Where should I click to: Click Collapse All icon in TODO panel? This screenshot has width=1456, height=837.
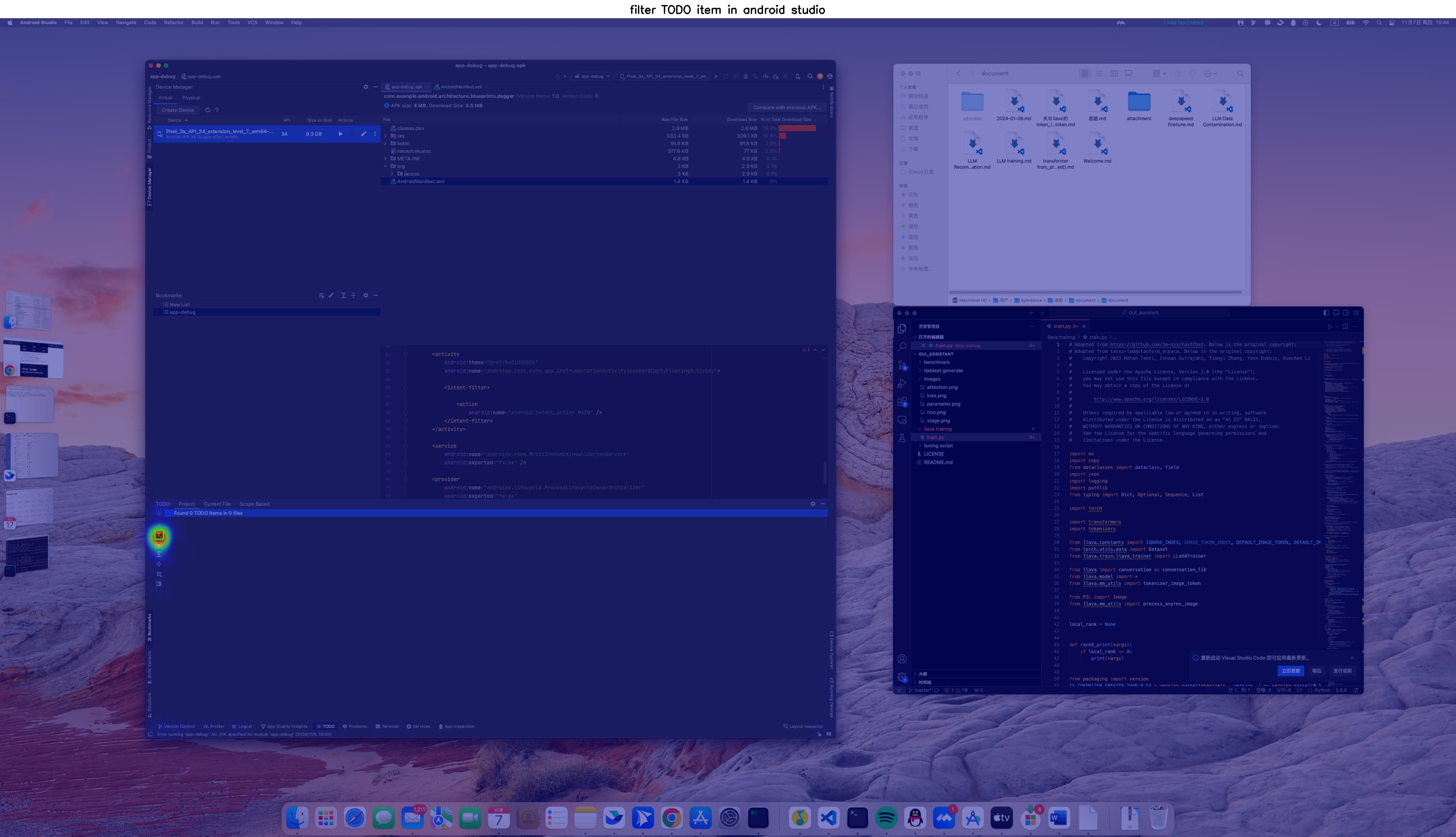[x=159, y=564]
